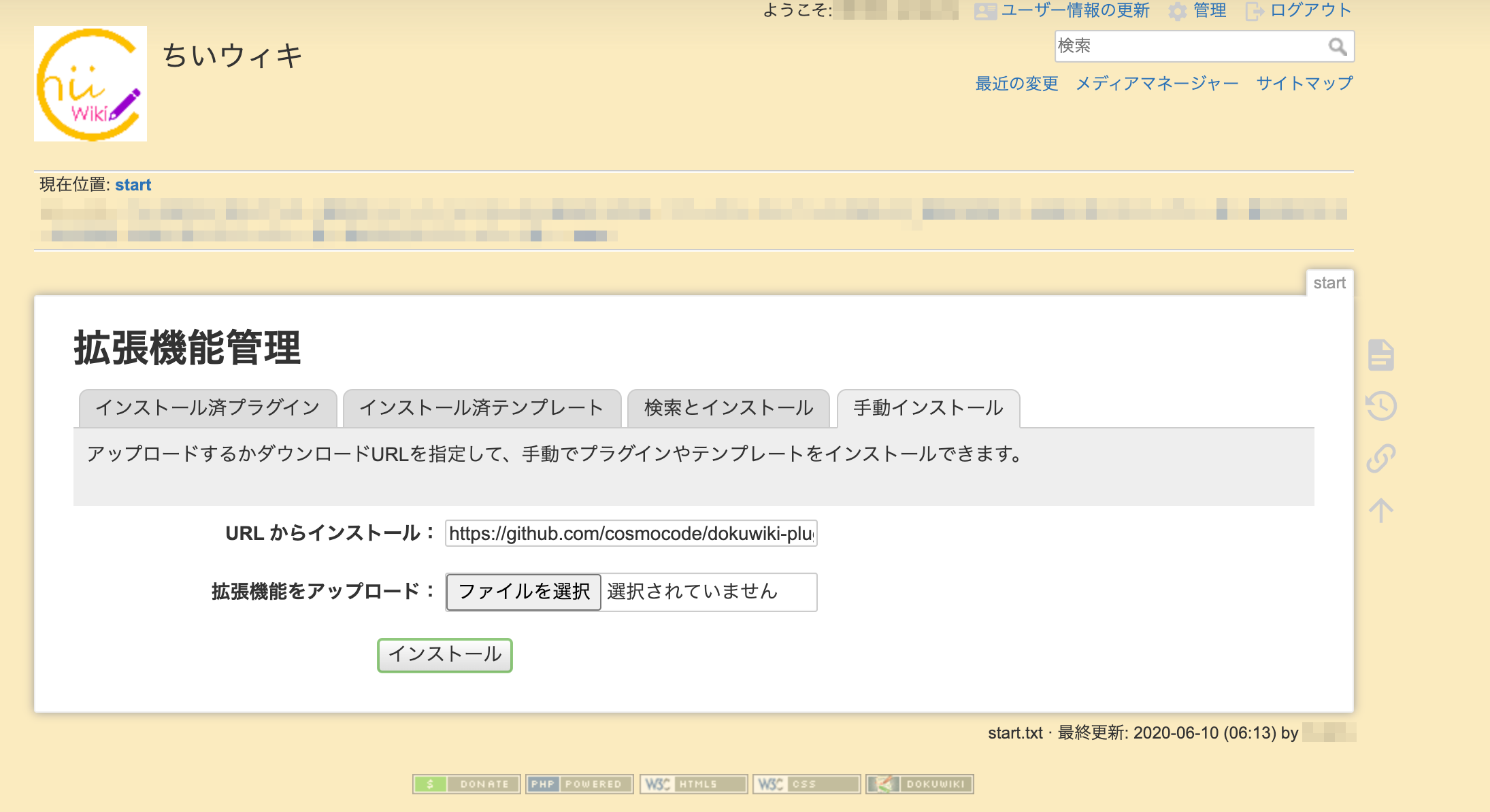
Task: Click the W3C HTML5 validation badge
Action: point(693,783)
